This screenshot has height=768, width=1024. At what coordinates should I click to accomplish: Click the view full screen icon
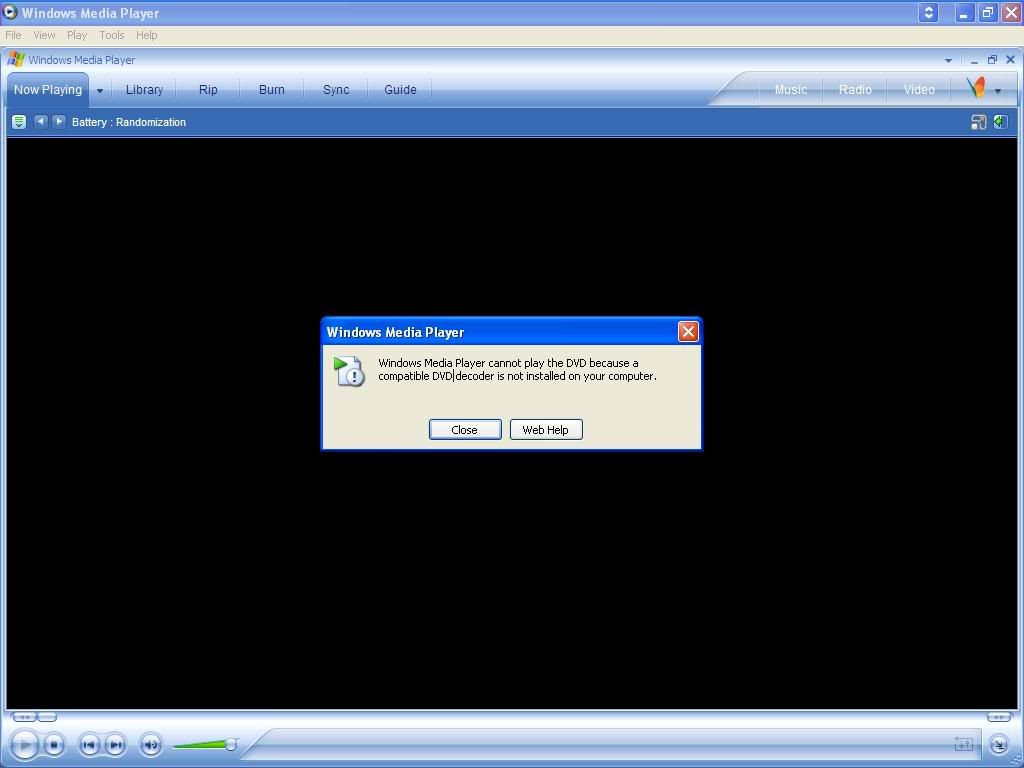point(978,122)
